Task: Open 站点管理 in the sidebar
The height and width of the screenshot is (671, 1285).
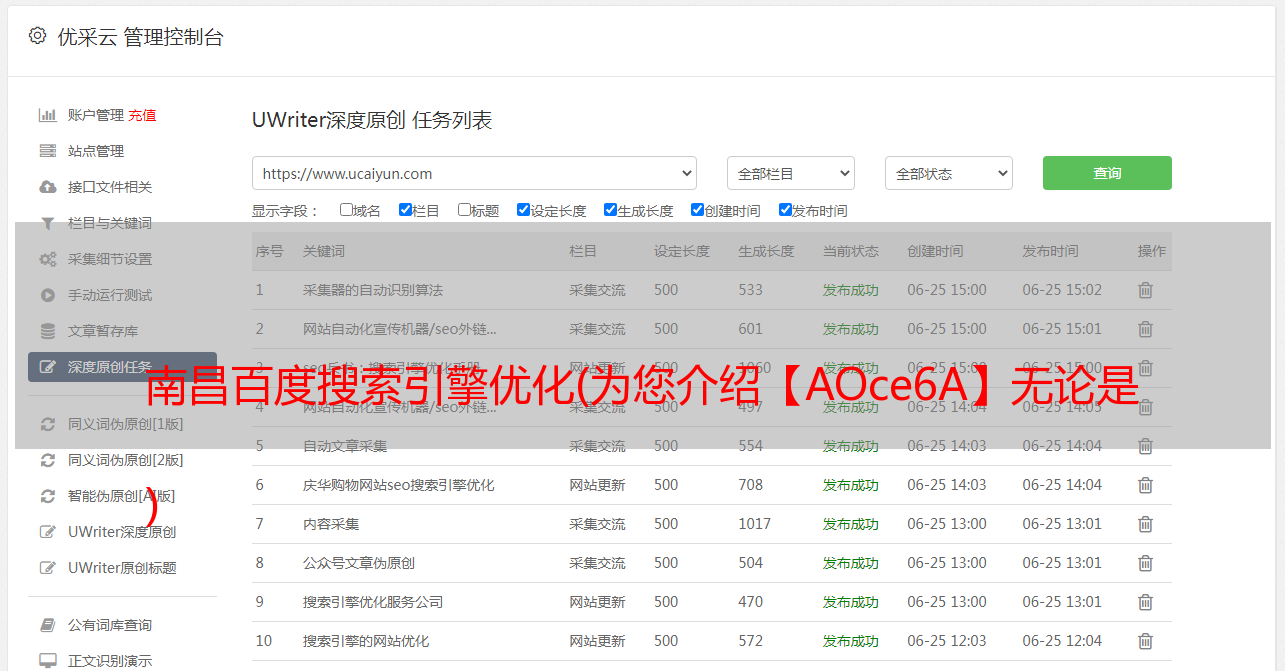Action: coord(96,151)
